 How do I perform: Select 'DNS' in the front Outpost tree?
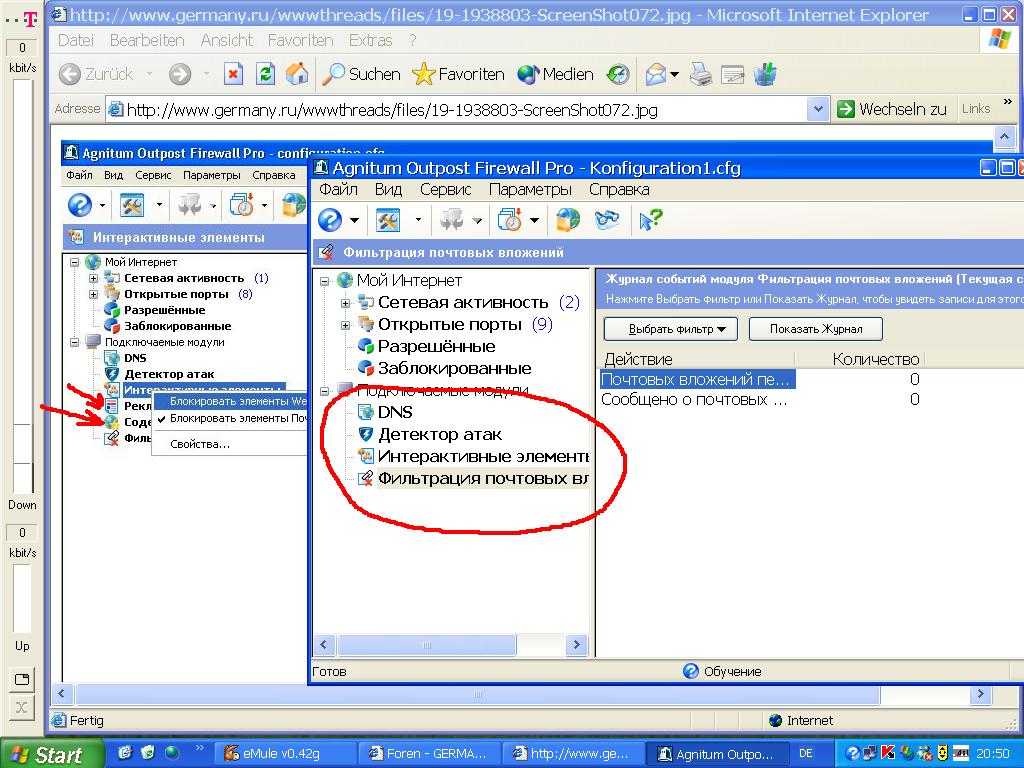pos(395,413)
